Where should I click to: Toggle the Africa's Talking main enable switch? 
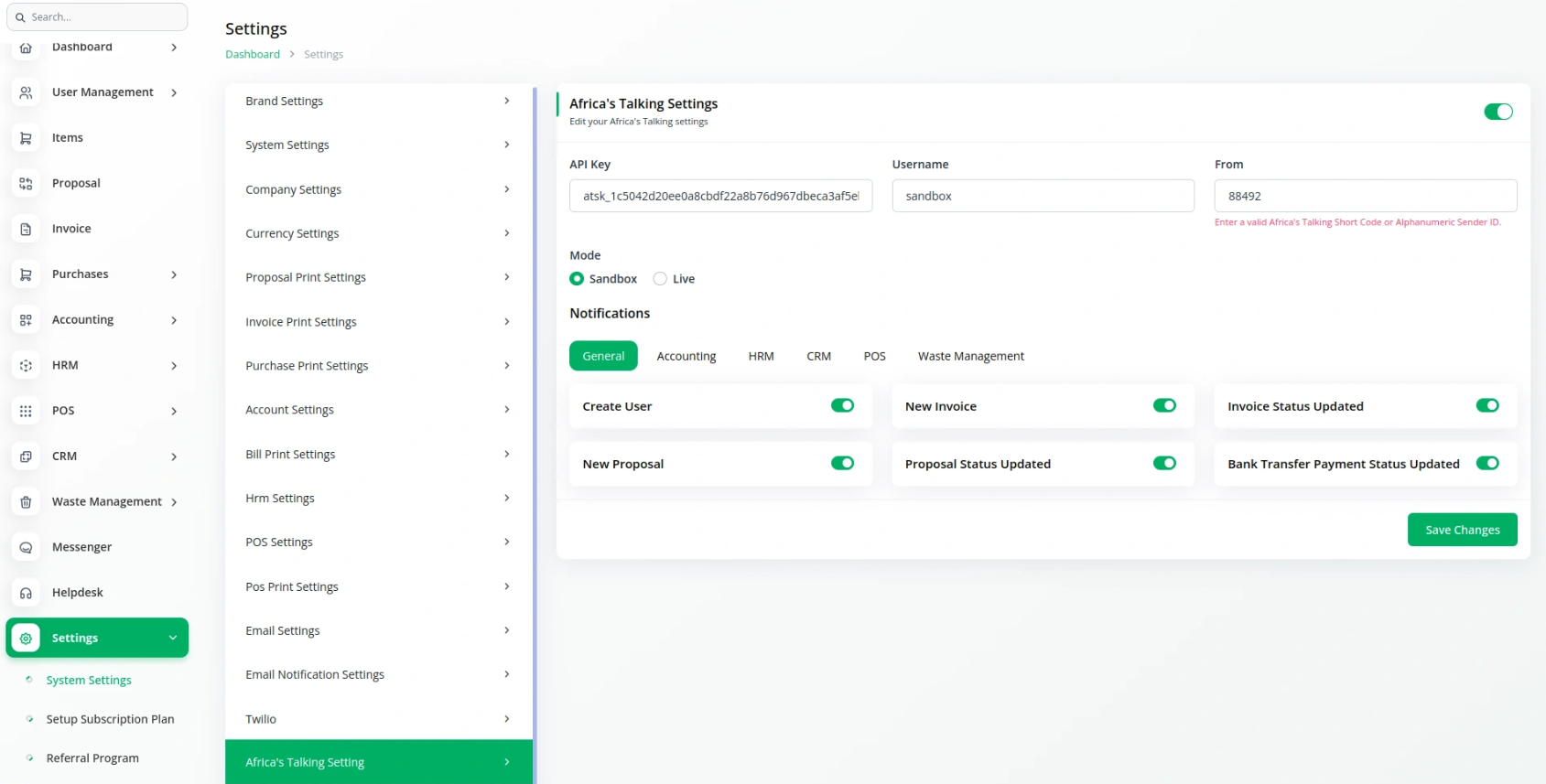tap(1498, 112)
